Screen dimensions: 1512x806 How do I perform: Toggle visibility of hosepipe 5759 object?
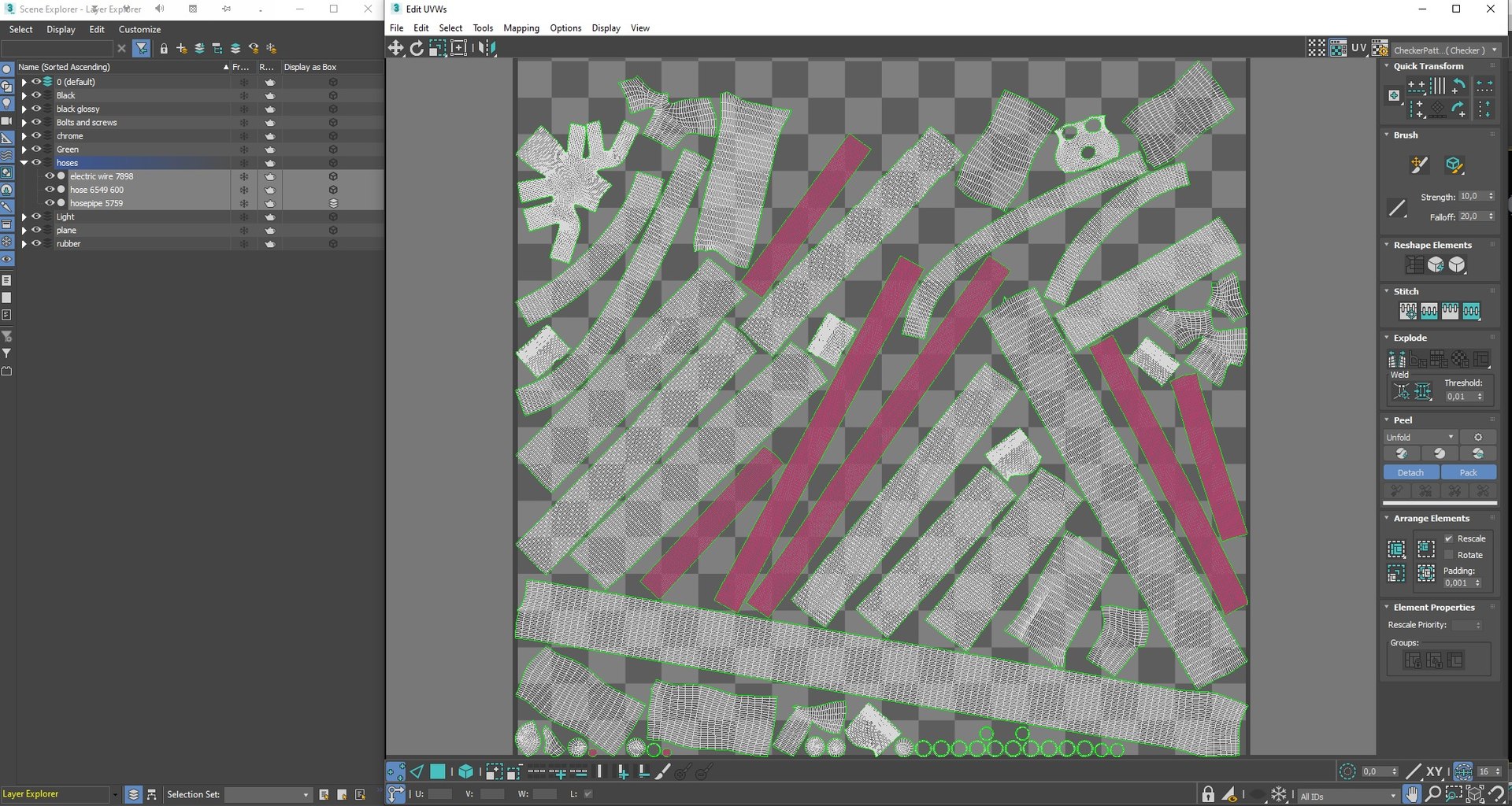50,203
